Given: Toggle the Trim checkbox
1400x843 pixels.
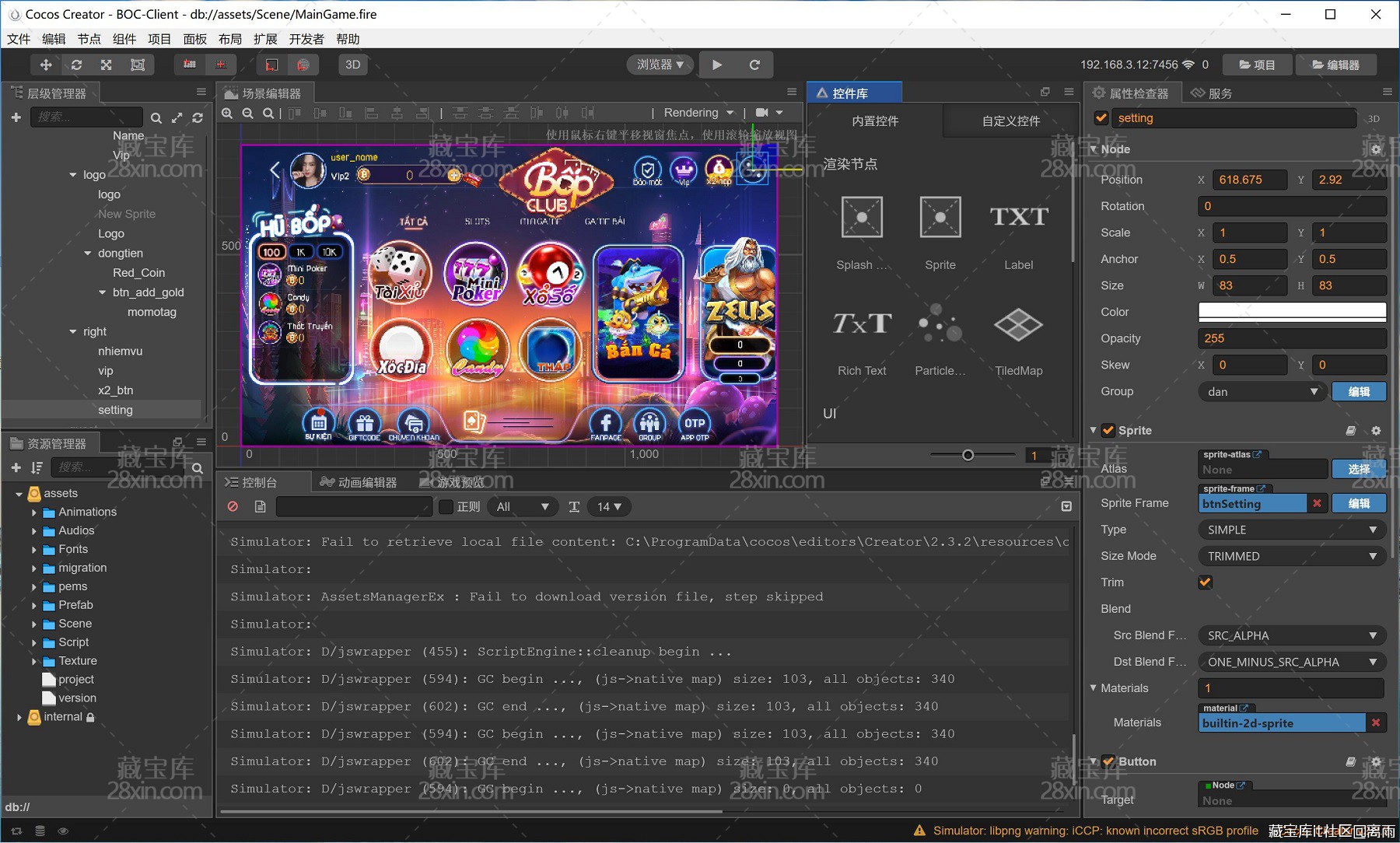Looking at the screenshot, I should click(1206, 582).
